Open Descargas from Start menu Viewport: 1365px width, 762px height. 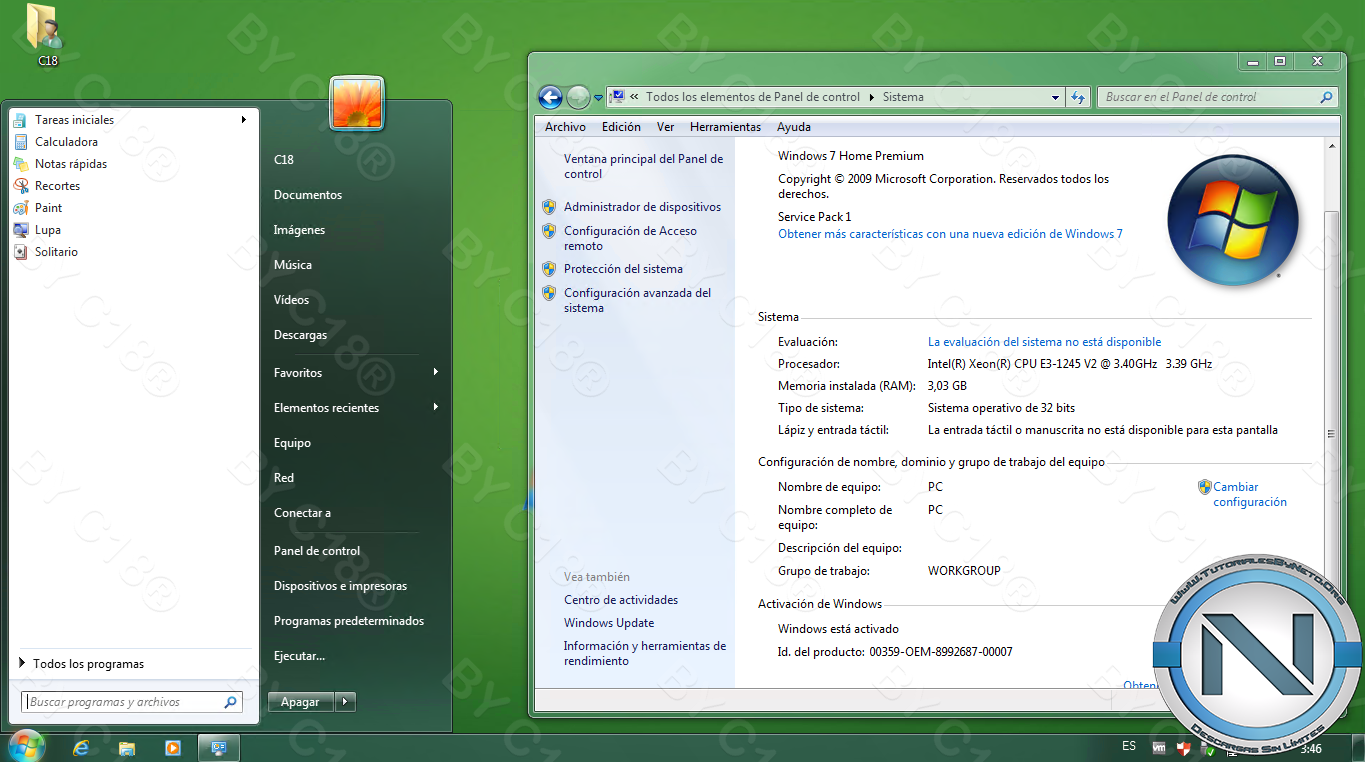pyautogui.click(x=300, y=335)
